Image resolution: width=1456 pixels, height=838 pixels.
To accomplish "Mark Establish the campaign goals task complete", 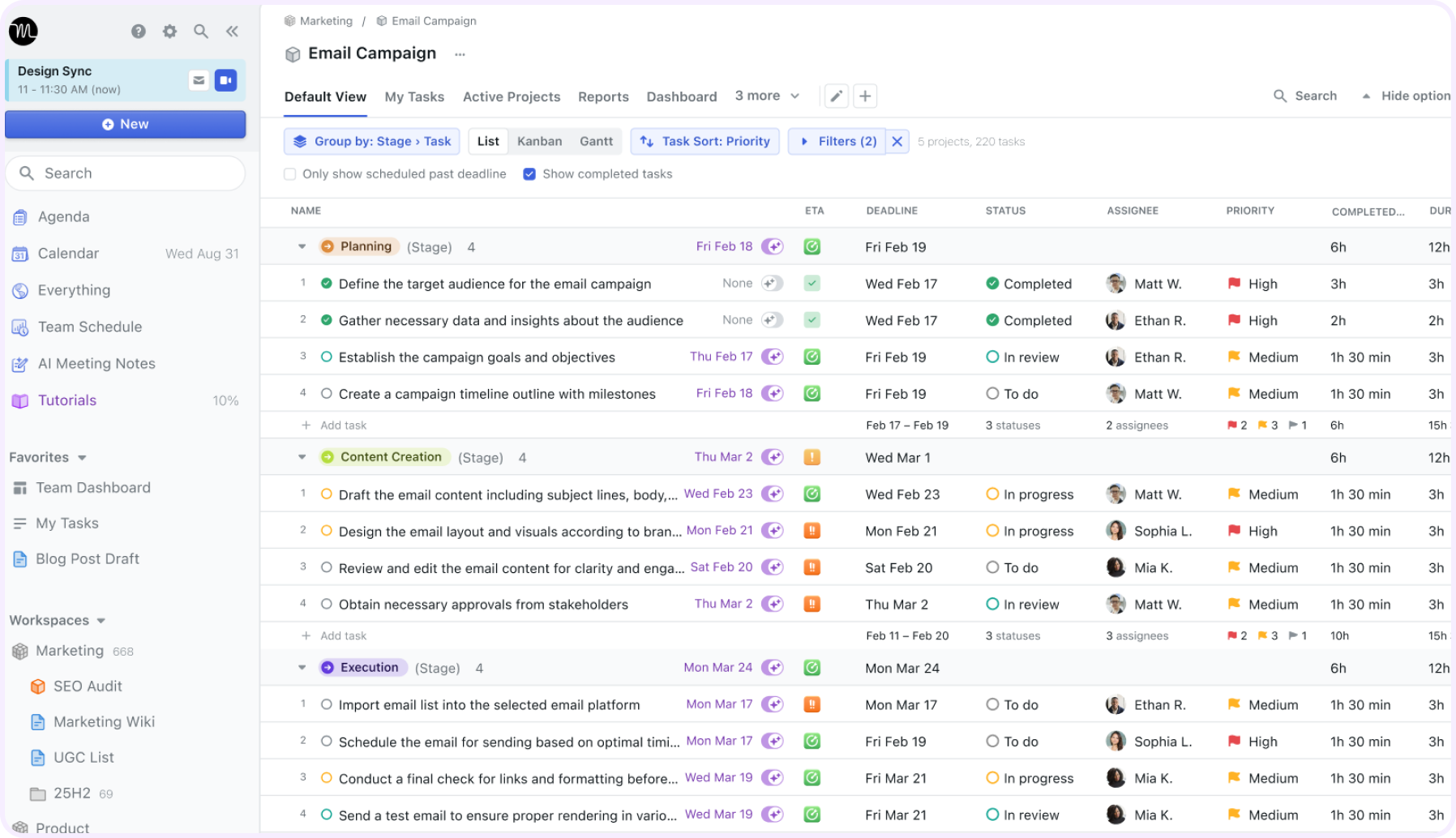I will (x=327, y=357).
